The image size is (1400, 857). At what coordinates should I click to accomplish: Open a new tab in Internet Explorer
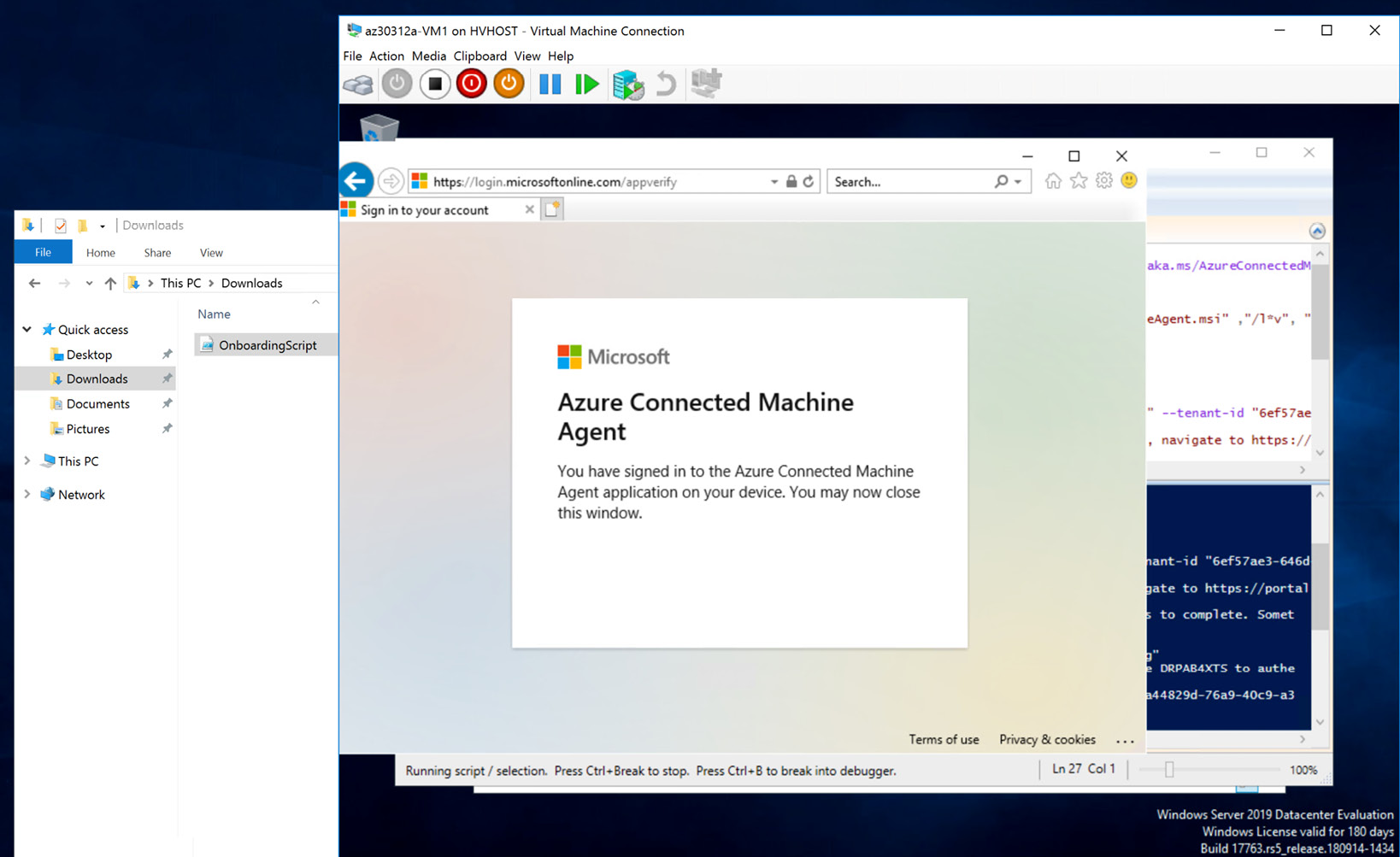(x=552, y=209)
